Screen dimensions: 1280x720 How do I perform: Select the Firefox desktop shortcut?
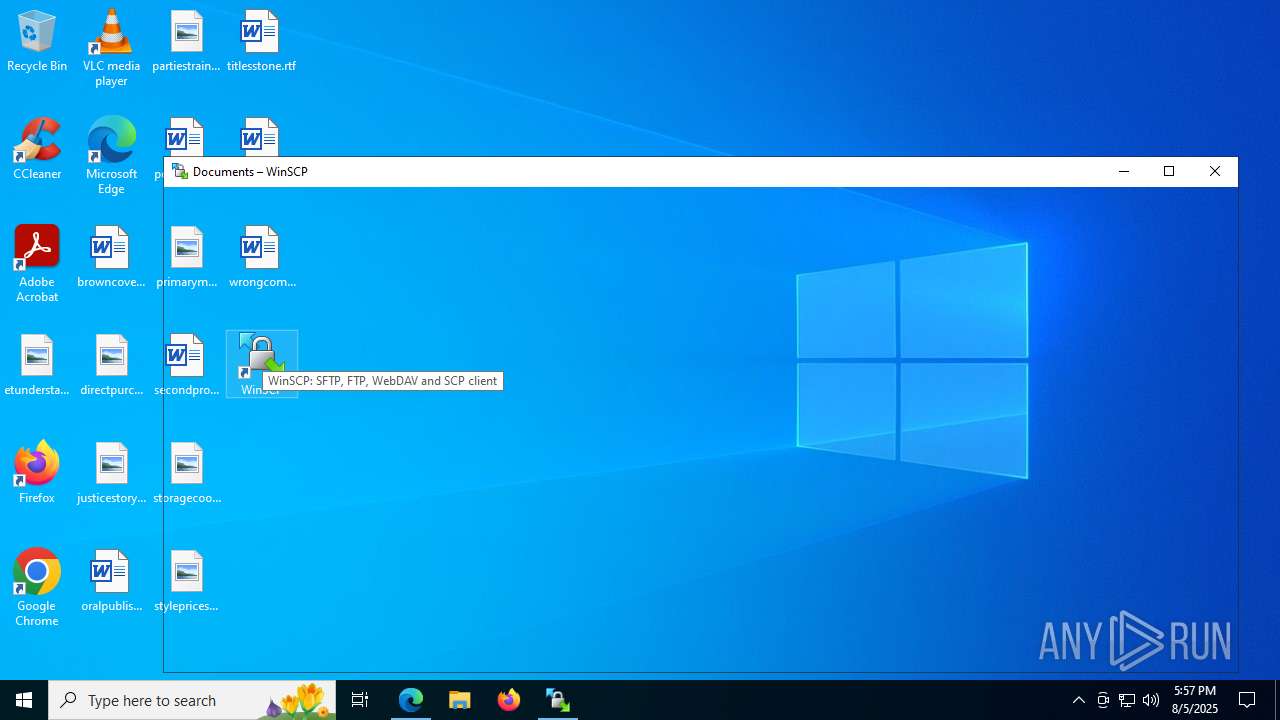(37, 474)
